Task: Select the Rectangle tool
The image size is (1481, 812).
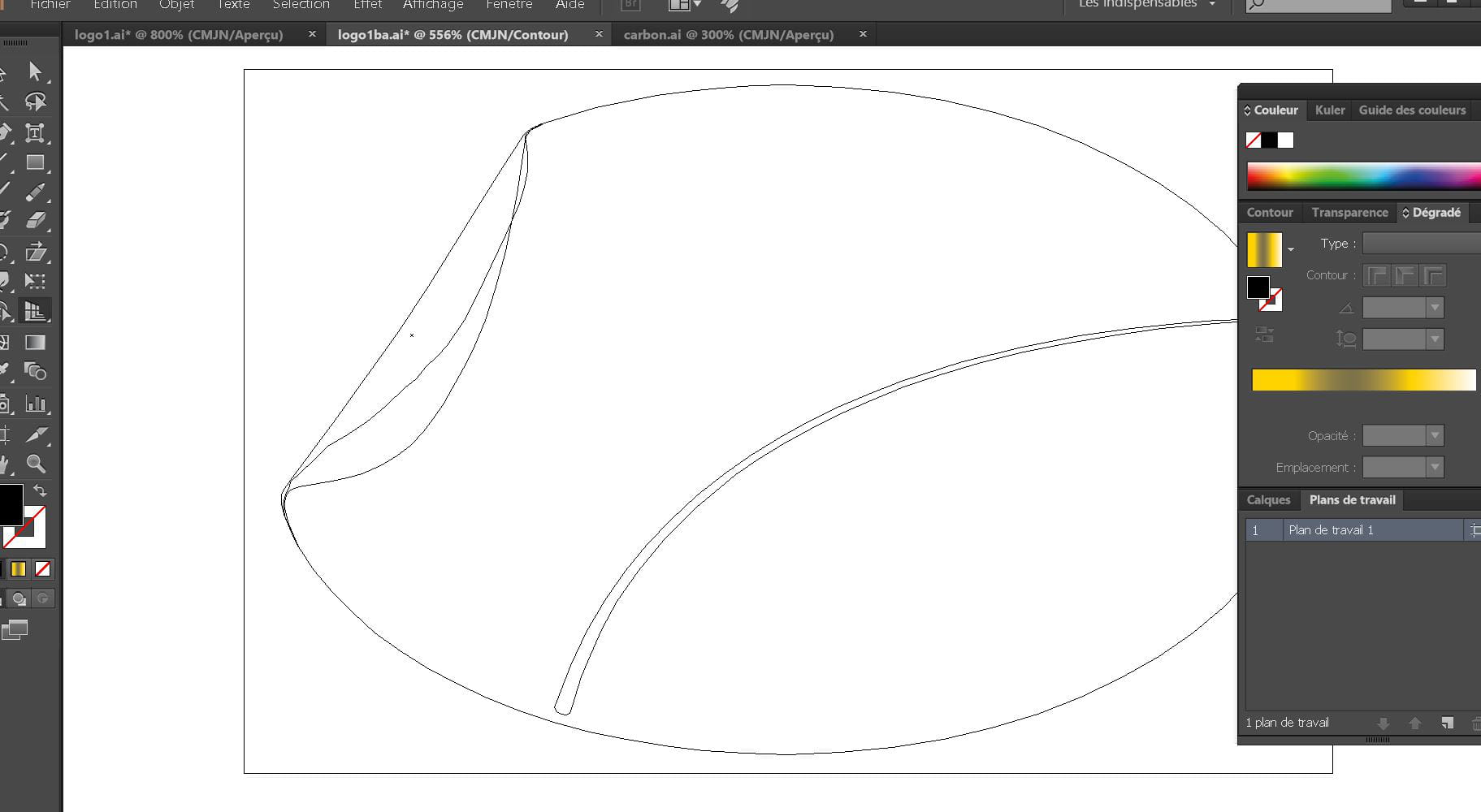Action: [35, 162]
